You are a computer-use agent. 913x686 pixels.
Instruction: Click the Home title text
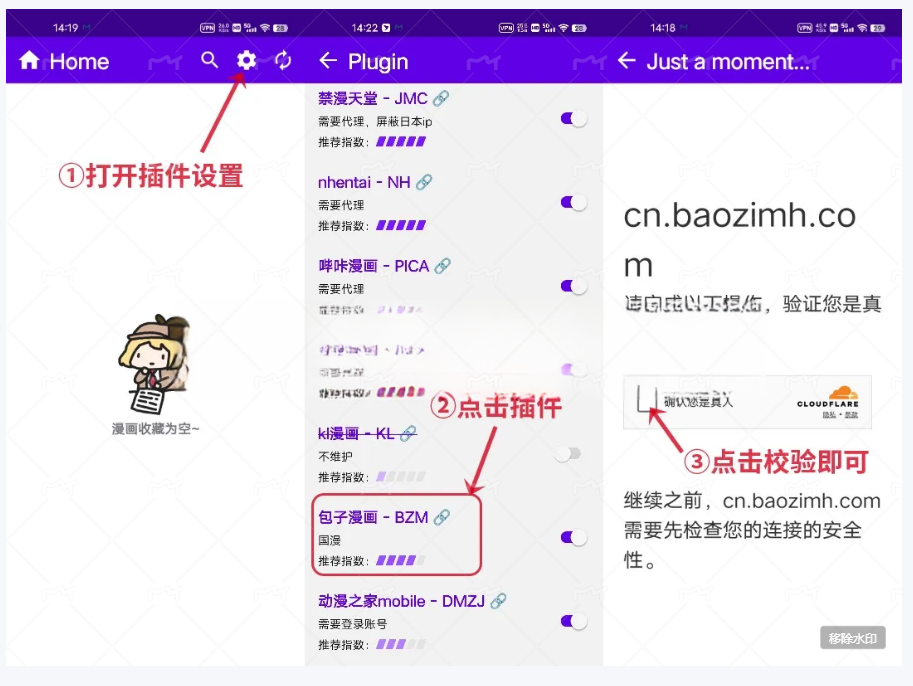coord(79,61)
